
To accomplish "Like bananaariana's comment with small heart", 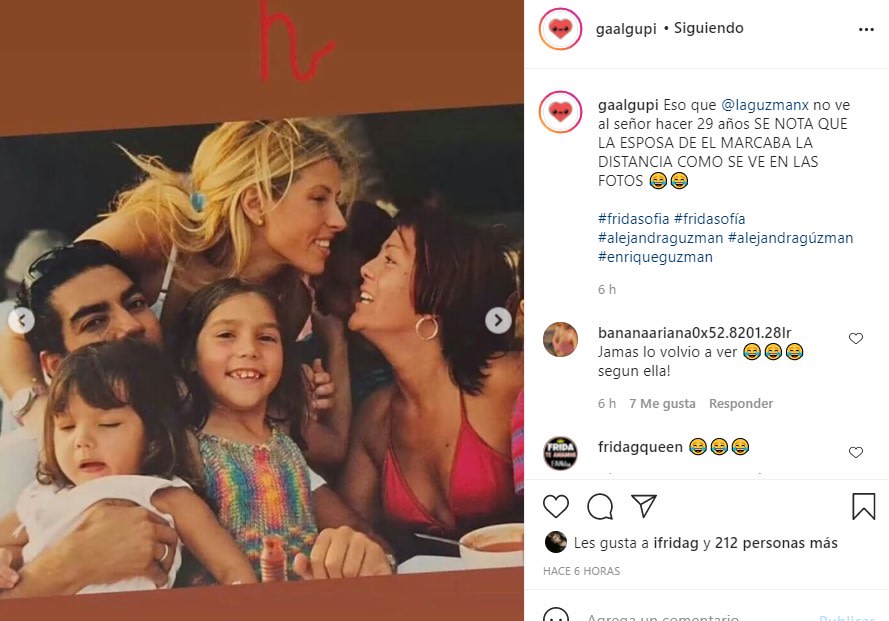I will pos(856,339).
